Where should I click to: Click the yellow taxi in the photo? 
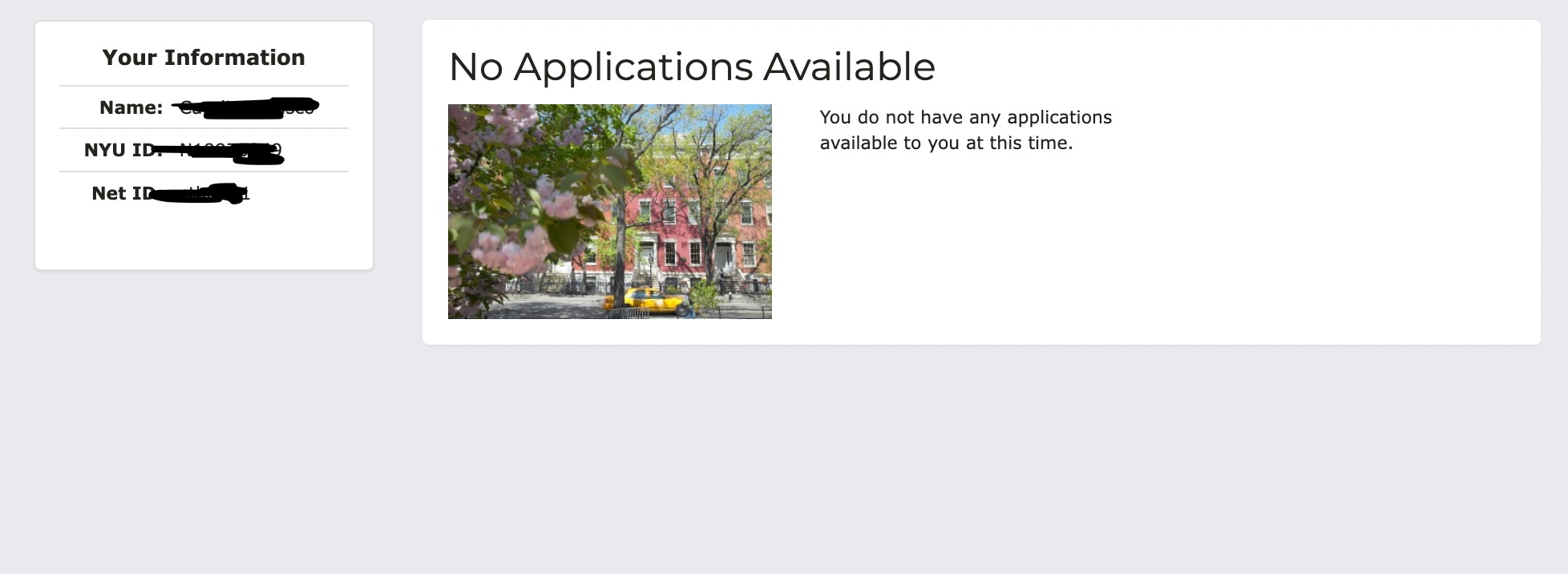(648, 301)
